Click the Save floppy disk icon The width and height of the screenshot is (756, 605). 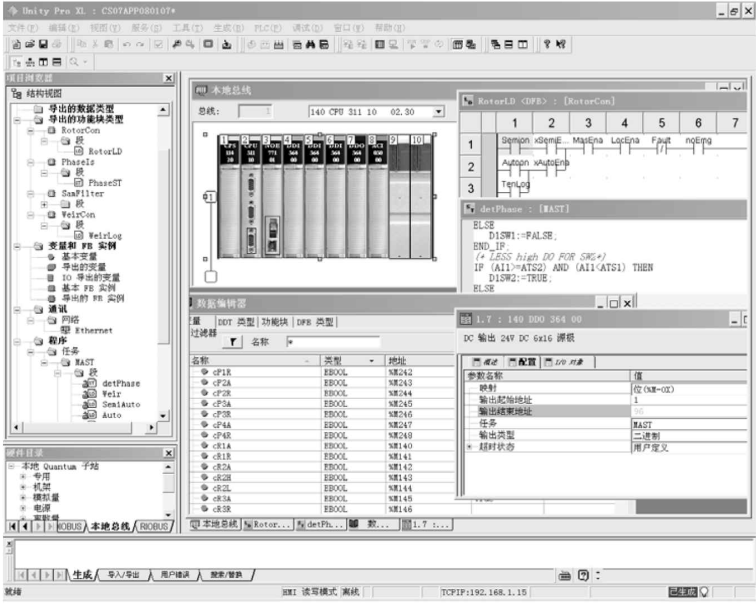[x=43, y=44]
